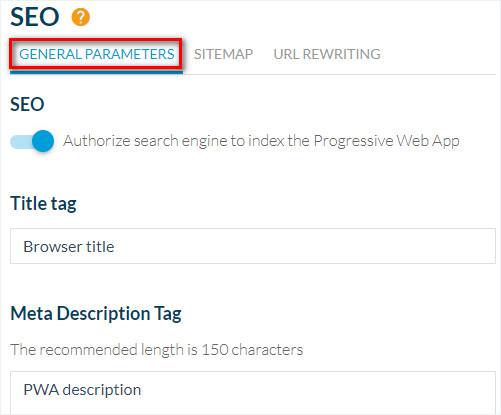Focus the Meta Description Tag text area
The width and height of the screenshot is (501, 415).
coord(253,393)
